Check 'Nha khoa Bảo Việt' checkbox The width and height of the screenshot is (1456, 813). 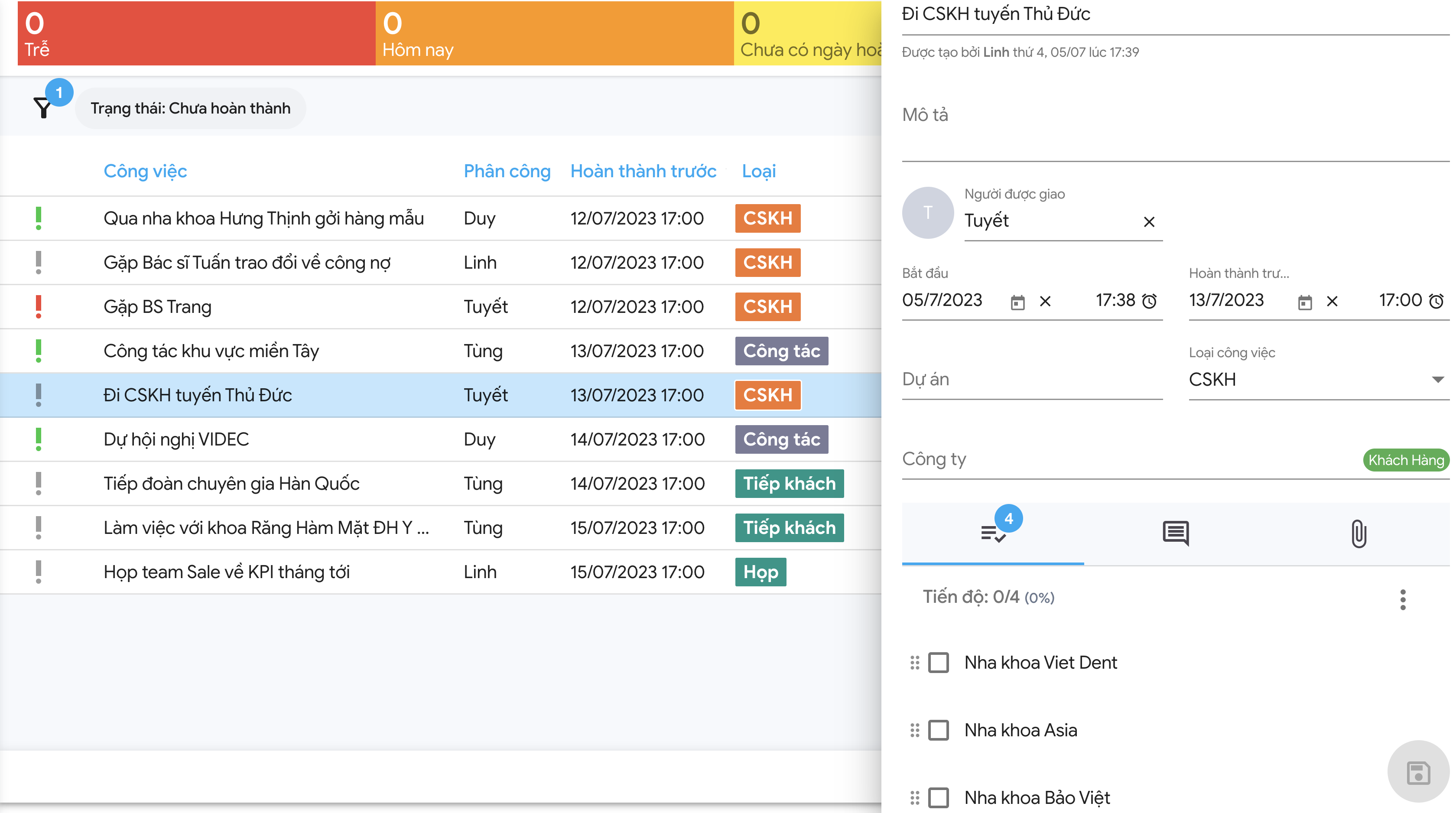tap(938, 798)
